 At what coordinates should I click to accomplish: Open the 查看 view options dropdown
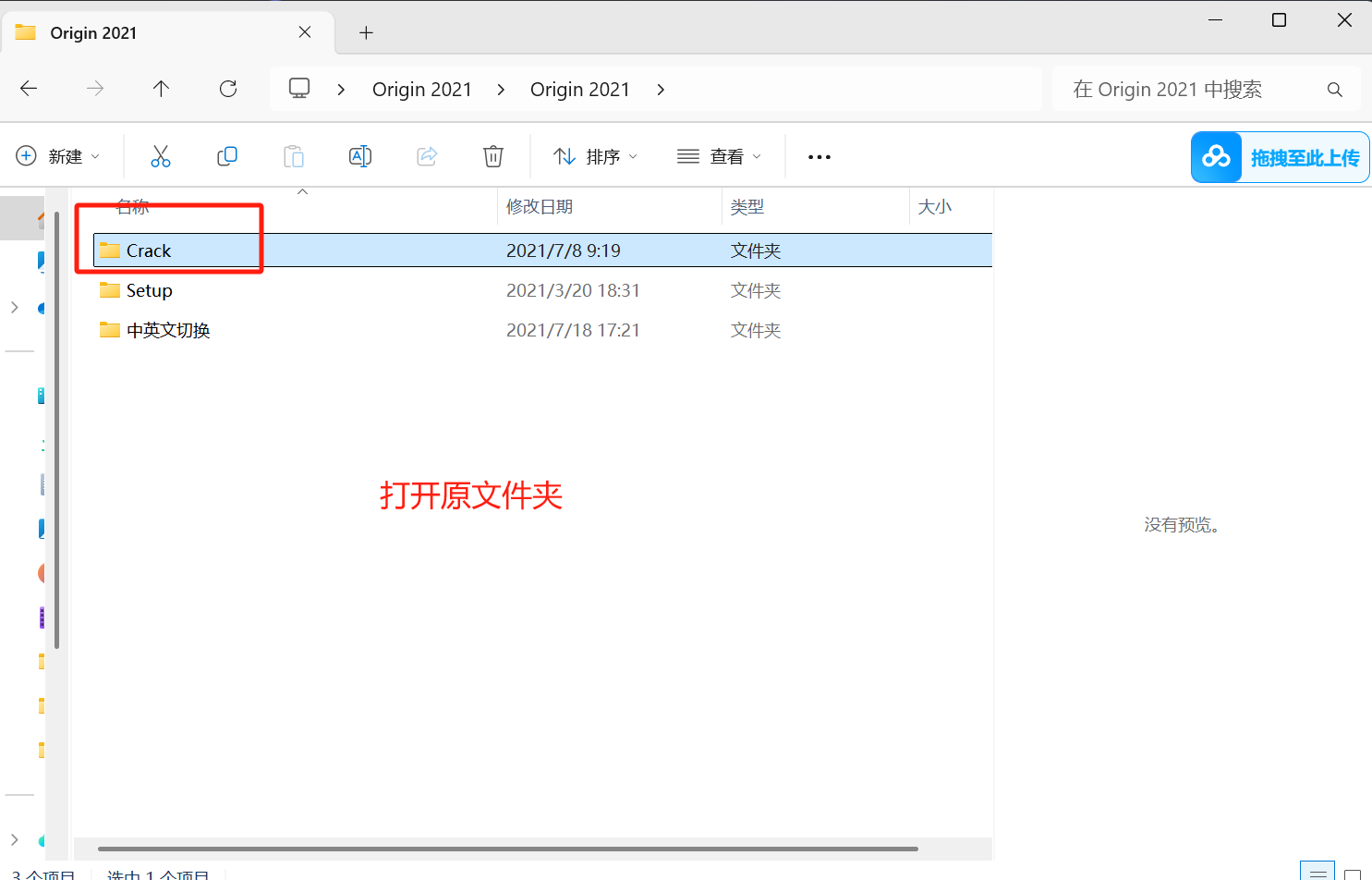pyautogui.click(x=719, y=156)
